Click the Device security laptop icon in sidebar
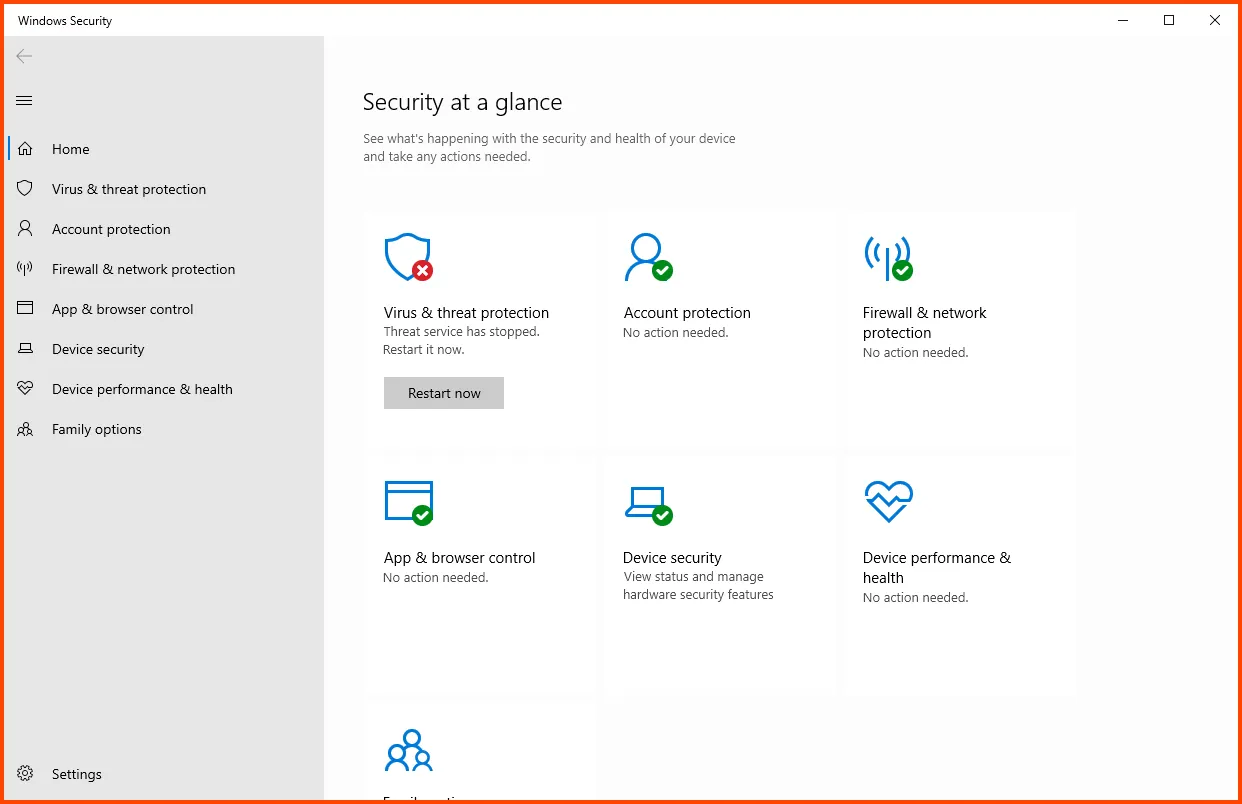Viewport: 1242px width, 804px height. [25, 349]
